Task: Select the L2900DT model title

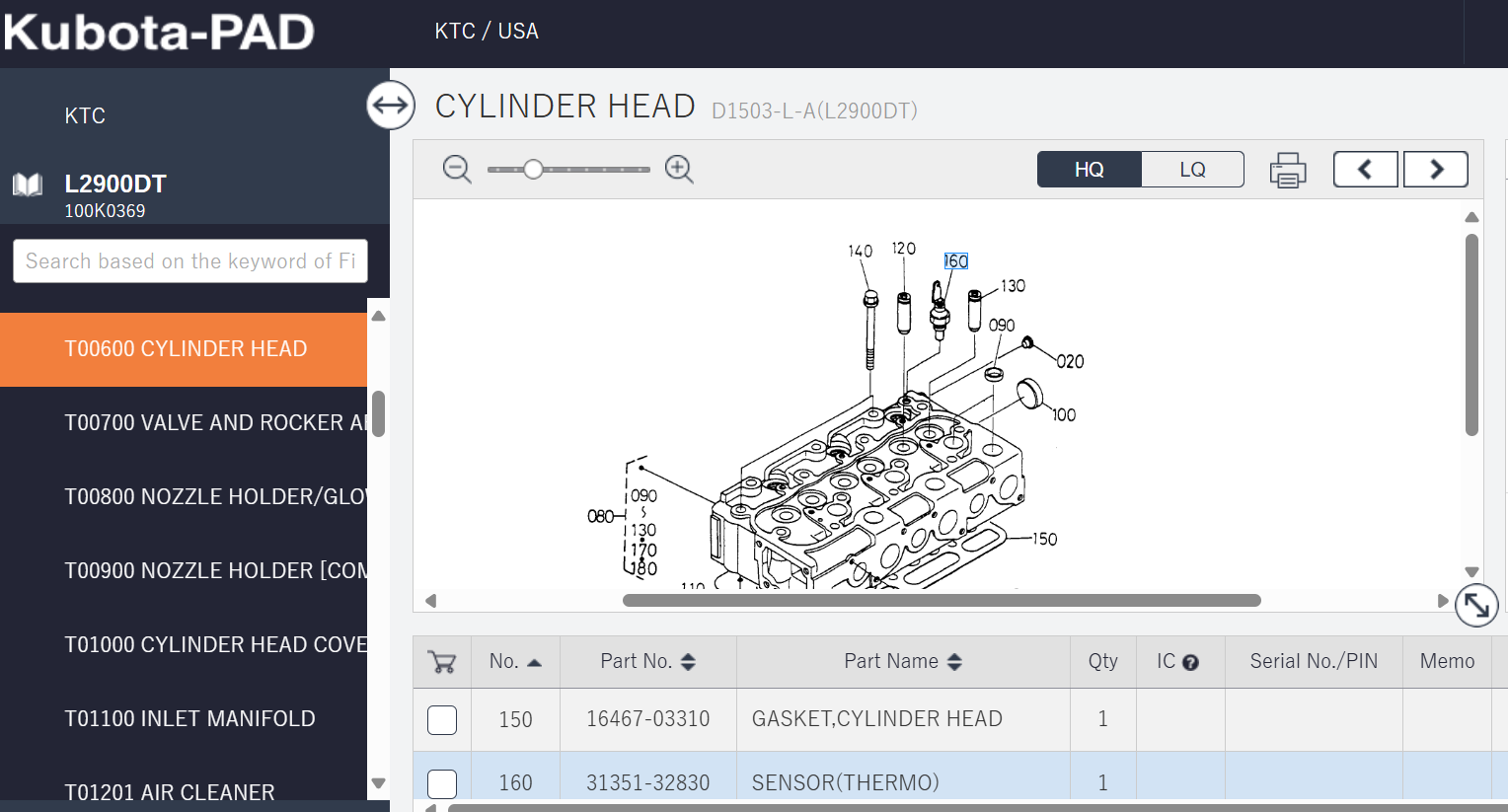Action: coord(115,185)
